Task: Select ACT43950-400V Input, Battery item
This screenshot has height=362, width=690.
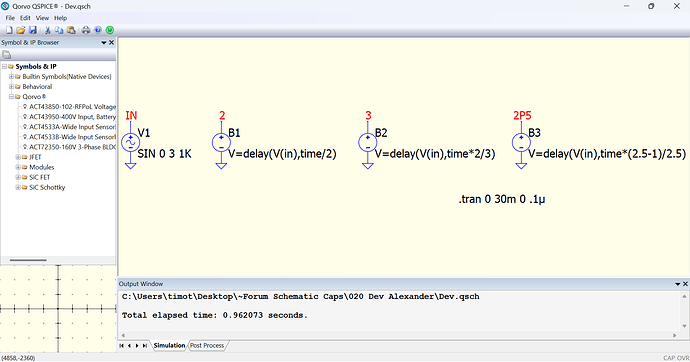Action: (x=73, y=117)
